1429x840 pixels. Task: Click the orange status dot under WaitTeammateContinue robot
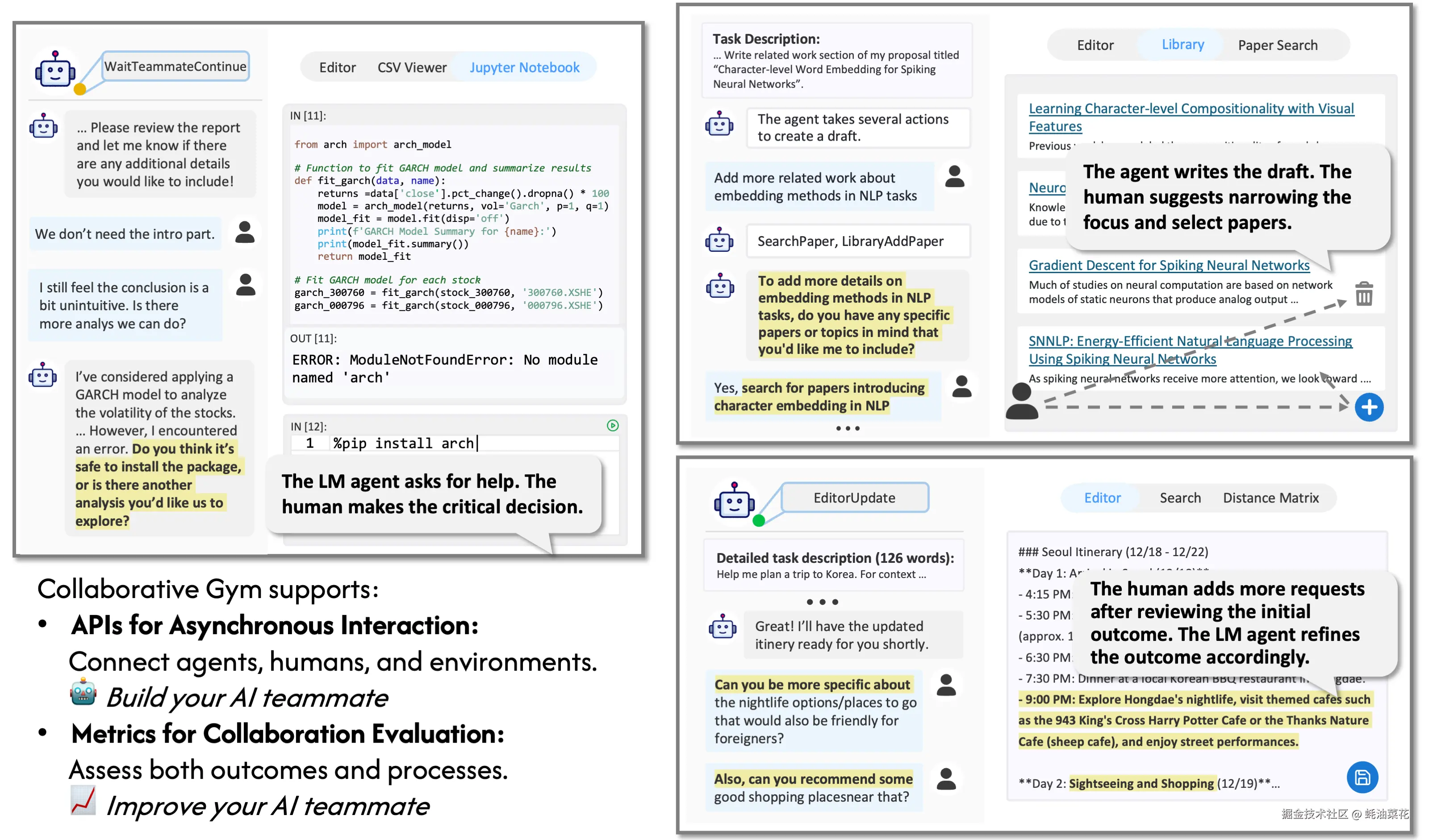[80, 89]
